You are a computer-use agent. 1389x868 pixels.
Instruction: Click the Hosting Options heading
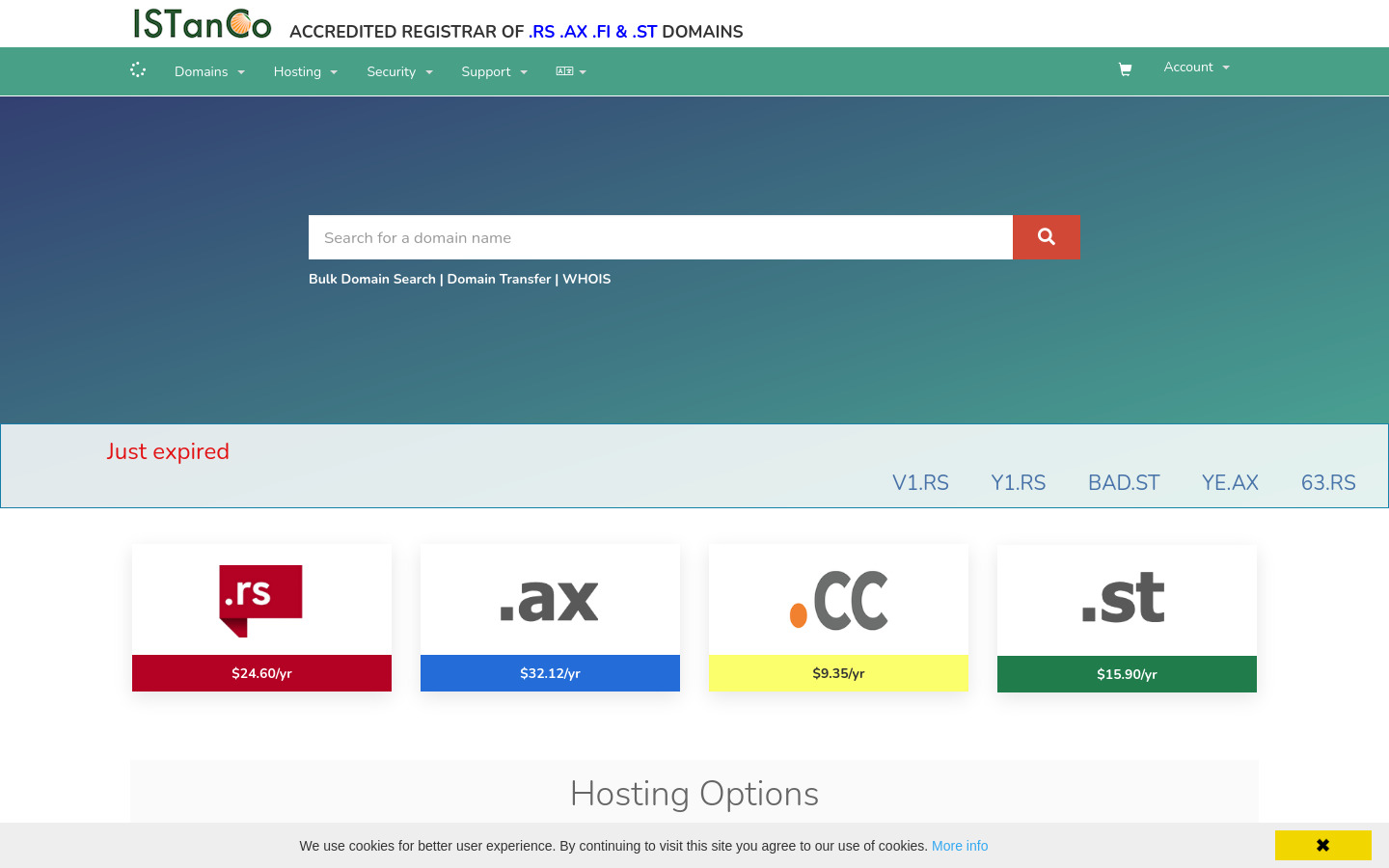(x=694, y=794)
